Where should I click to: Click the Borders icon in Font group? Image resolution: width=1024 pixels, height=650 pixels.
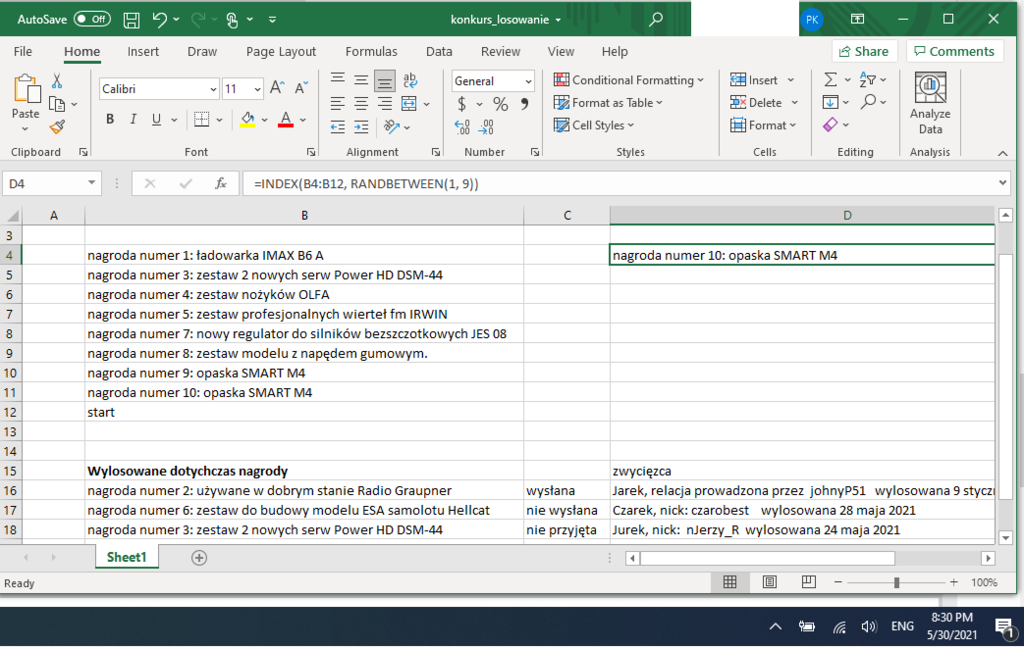201,120
